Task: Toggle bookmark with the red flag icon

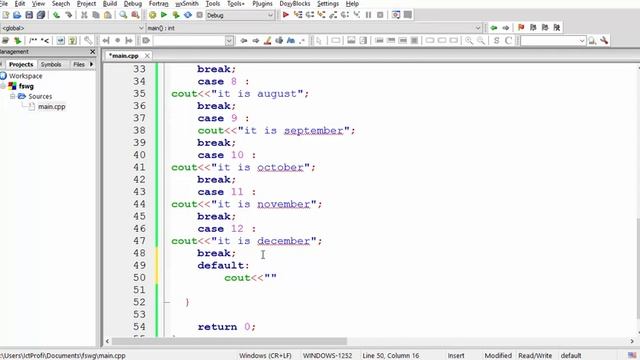Action: coord(521,28)
